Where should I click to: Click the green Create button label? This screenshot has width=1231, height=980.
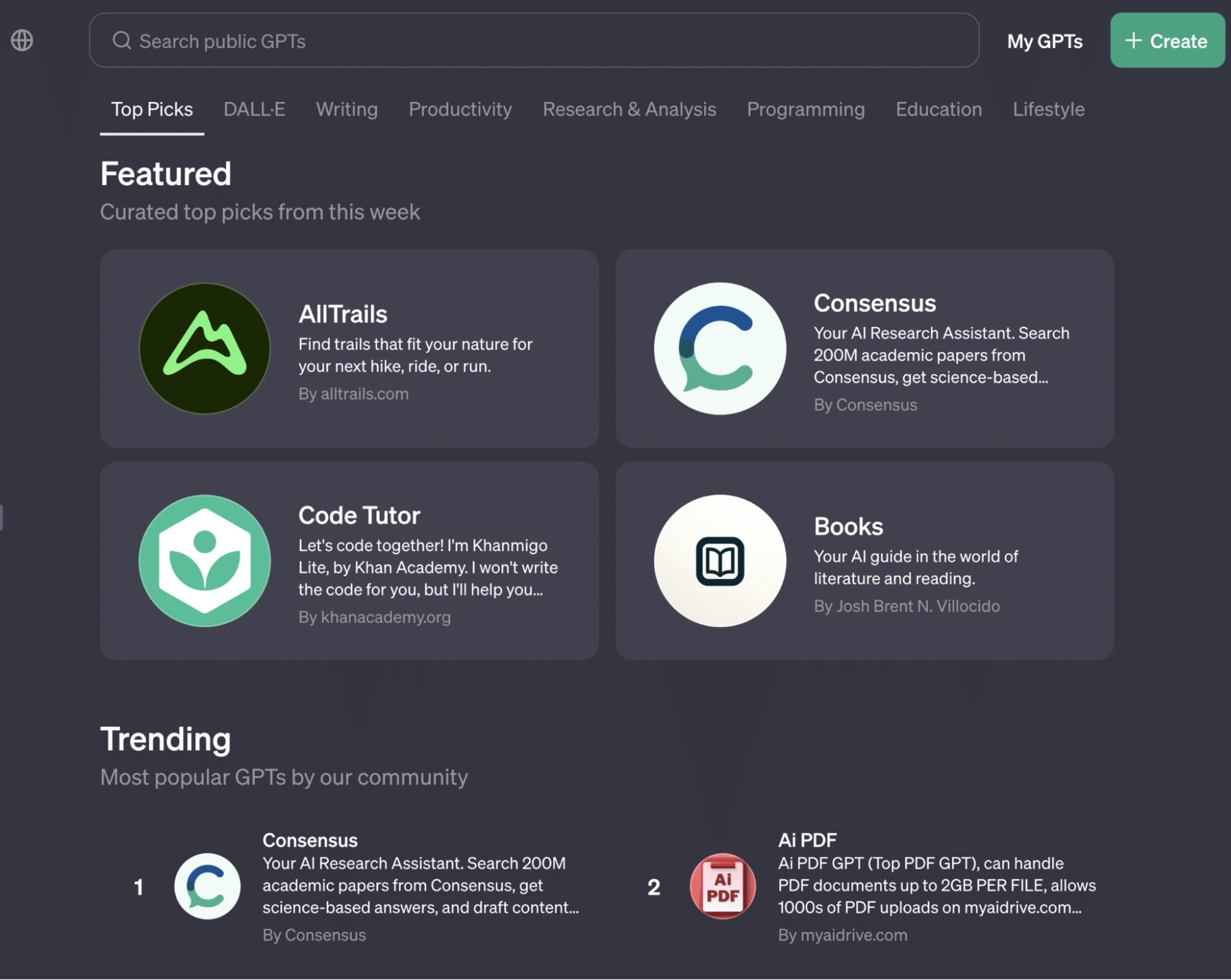(x=1179, y=41)
